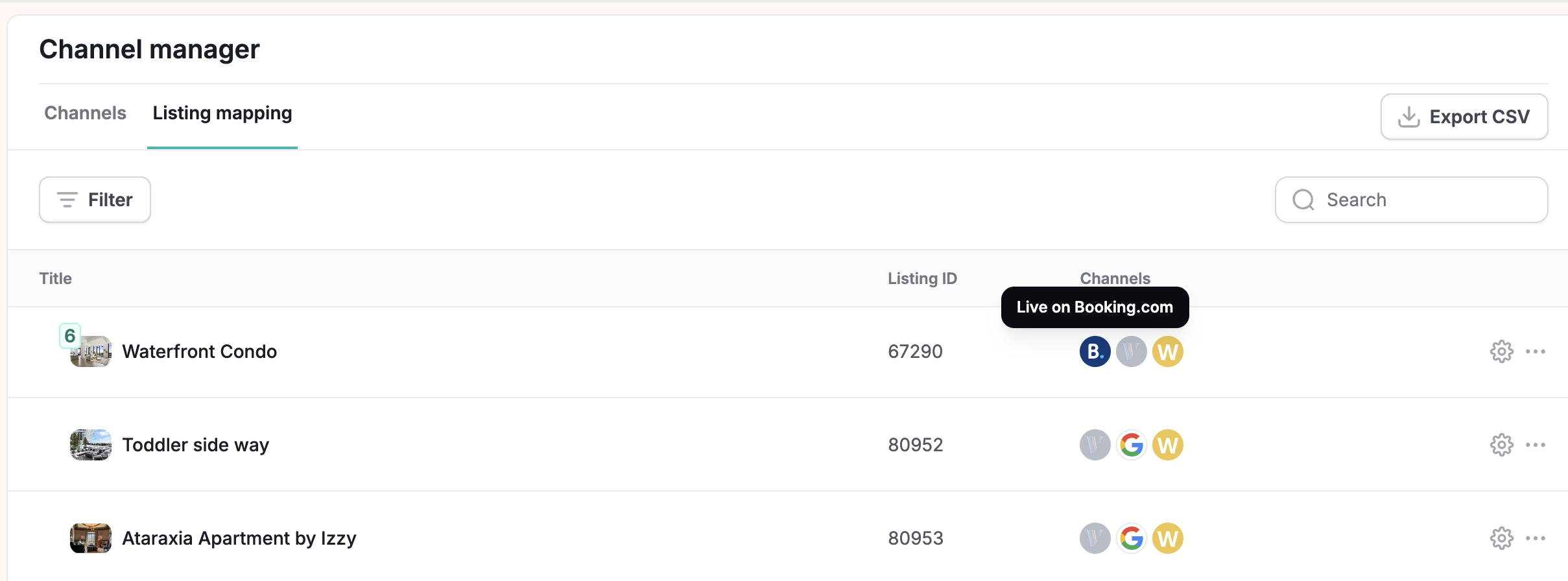Switch to the Channels tab

pos(85,113)
